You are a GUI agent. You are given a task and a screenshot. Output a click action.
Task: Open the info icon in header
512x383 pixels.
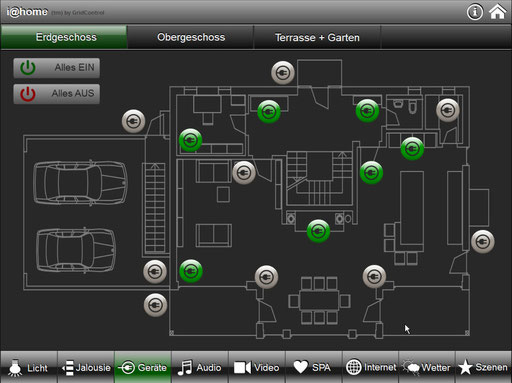[475, 12]
